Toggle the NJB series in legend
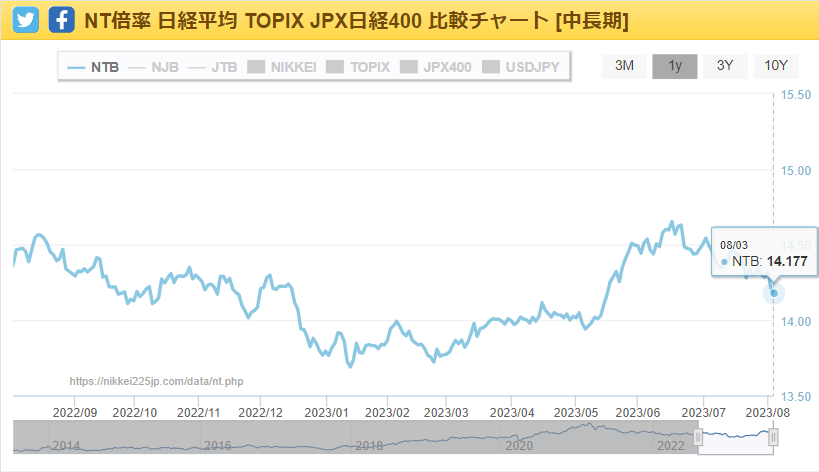Screen dimensions: 819x472 [x=154, y=67]
